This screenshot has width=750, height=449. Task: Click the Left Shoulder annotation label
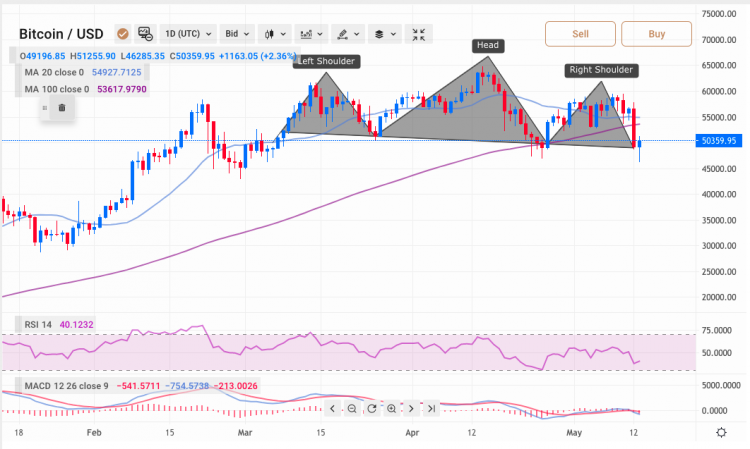[326, 61]
